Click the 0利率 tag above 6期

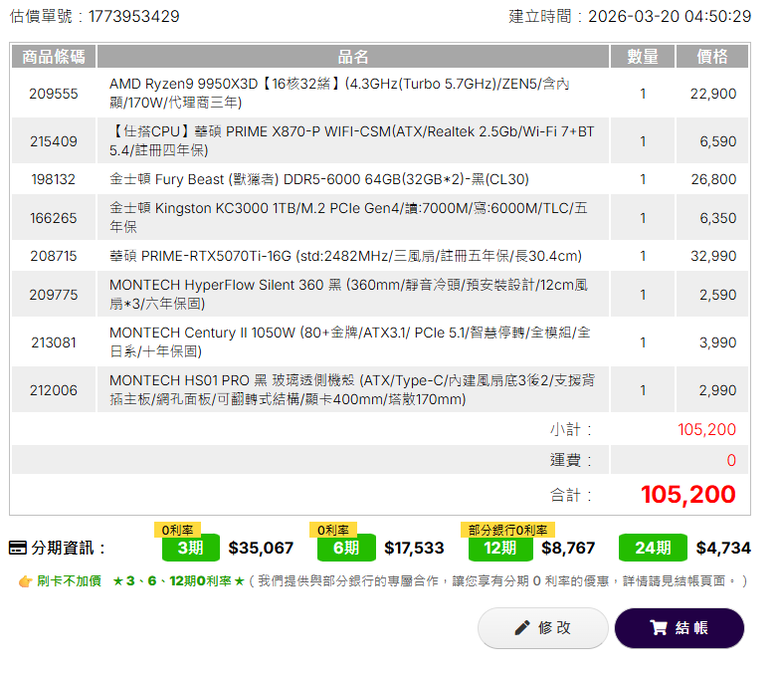(333, 530)
